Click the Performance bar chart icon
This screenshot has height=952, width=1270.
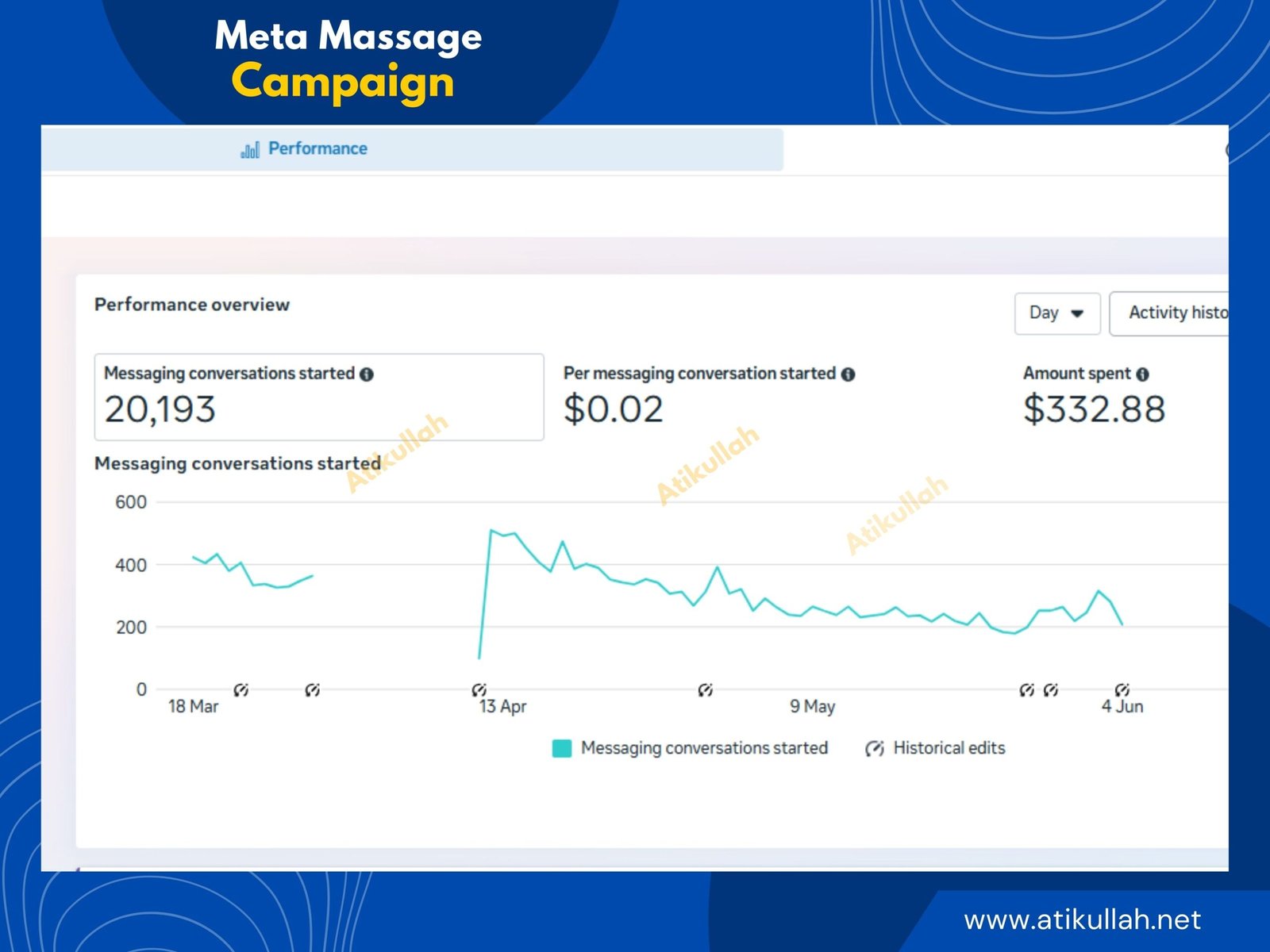click(249, 150)
